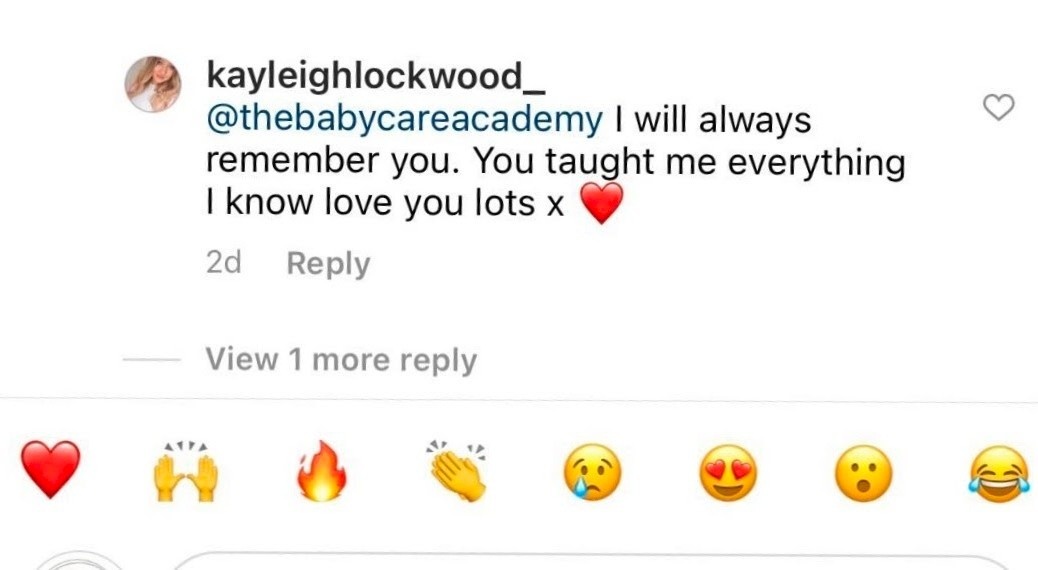Open the @thebabycareacademy mention

tap(404, 120)
